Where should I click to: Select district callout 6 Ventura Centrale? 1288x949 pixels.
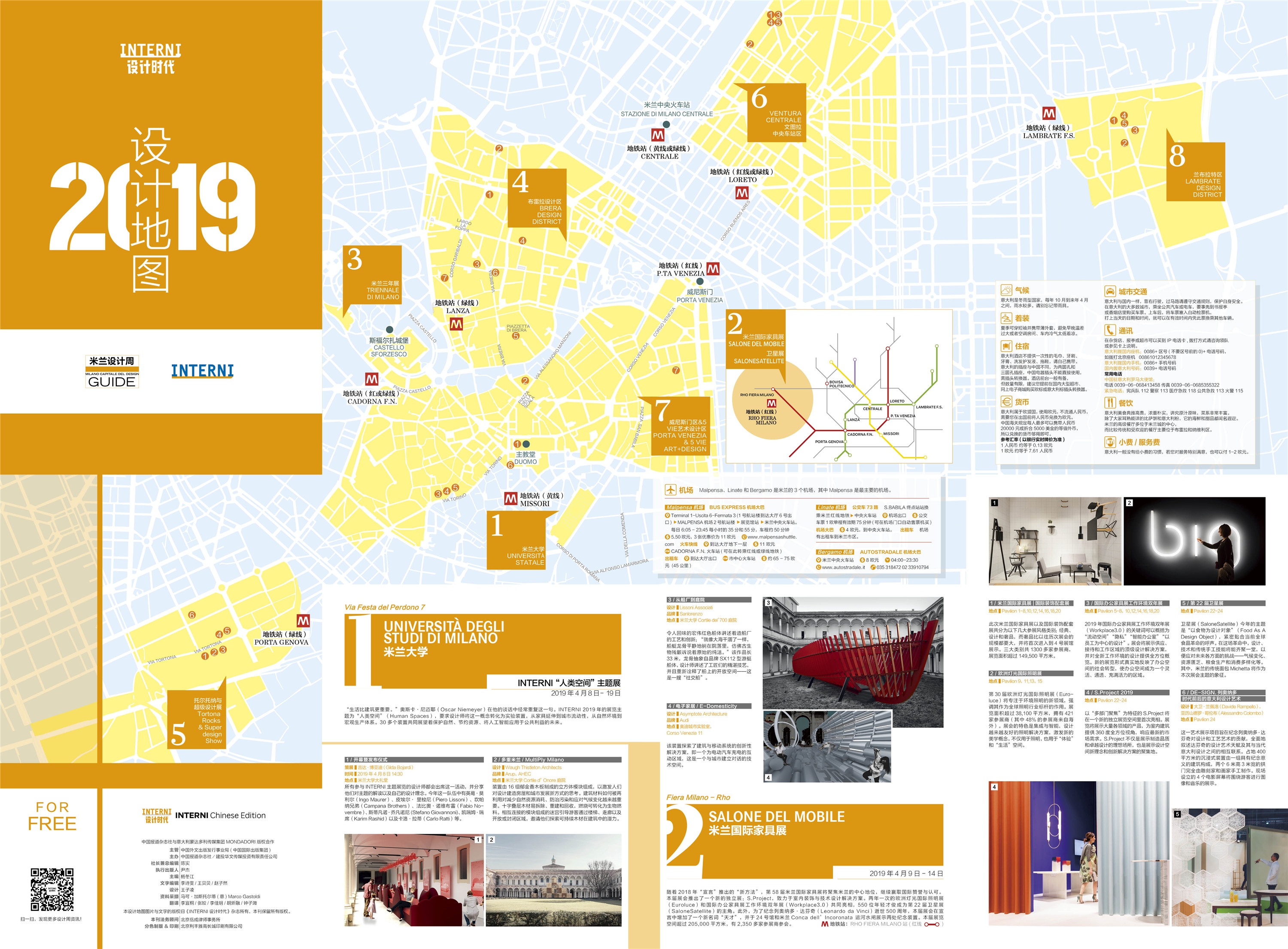click(777, 112)
